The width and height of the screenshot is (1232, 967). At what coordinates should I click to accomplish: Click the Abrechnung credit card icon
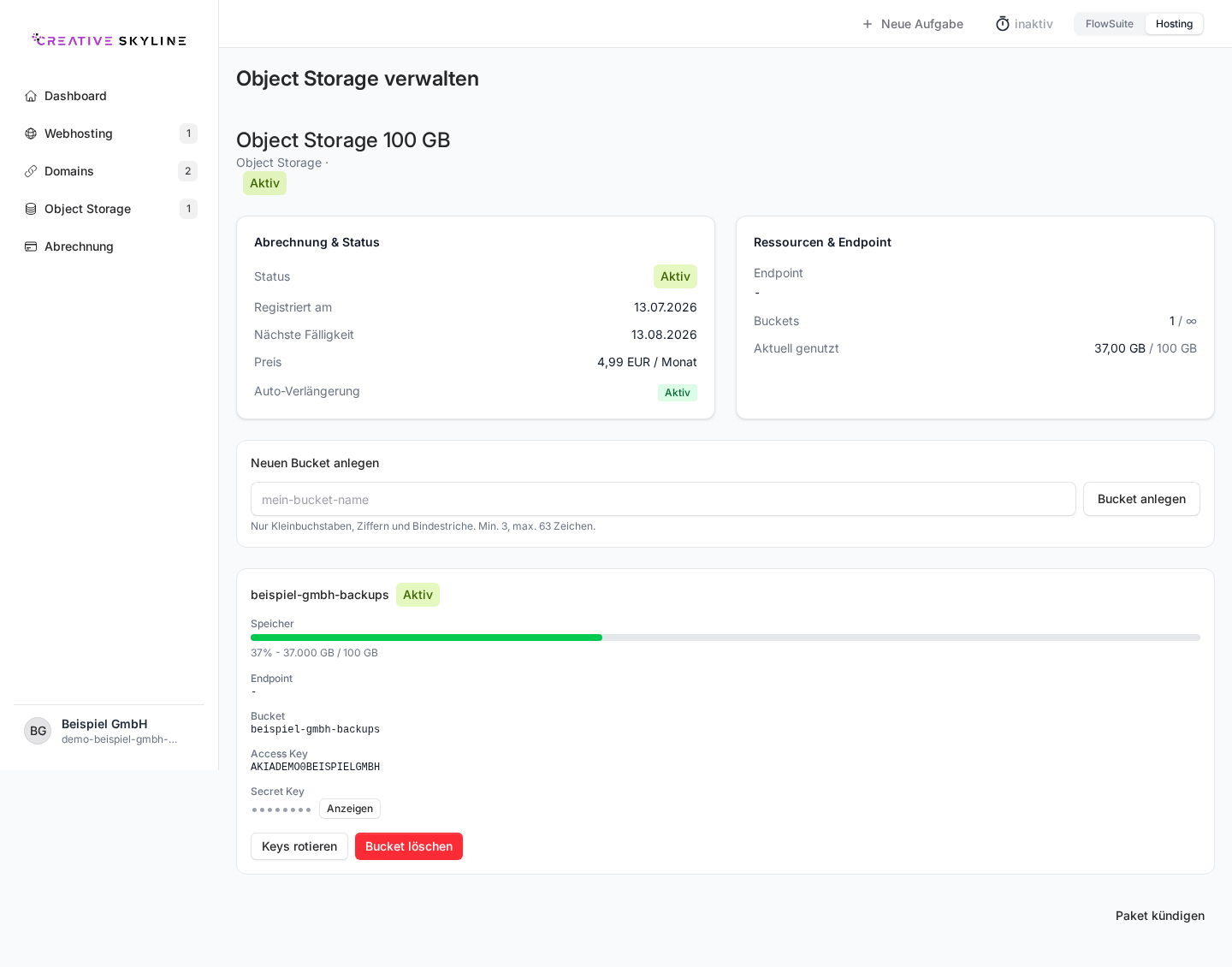[x=31, y=246]
